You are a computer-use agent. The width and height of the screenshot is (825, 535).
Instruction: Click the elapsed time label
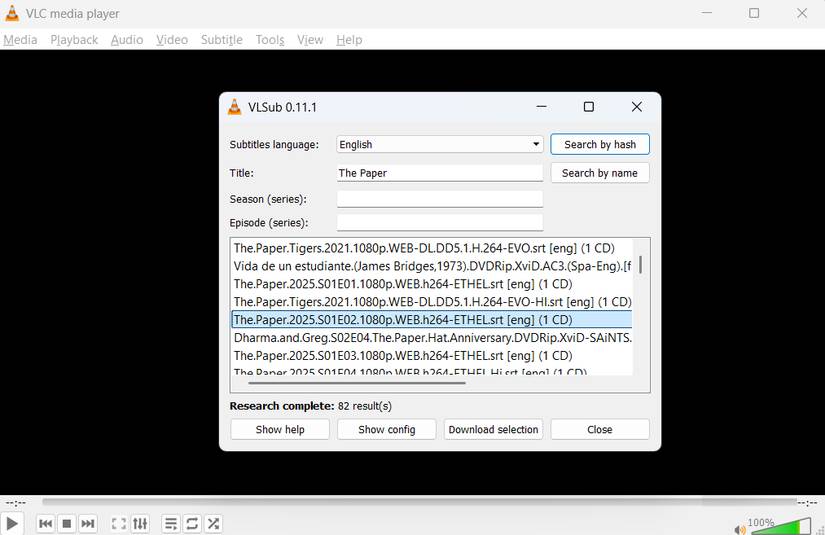point(16,503)
